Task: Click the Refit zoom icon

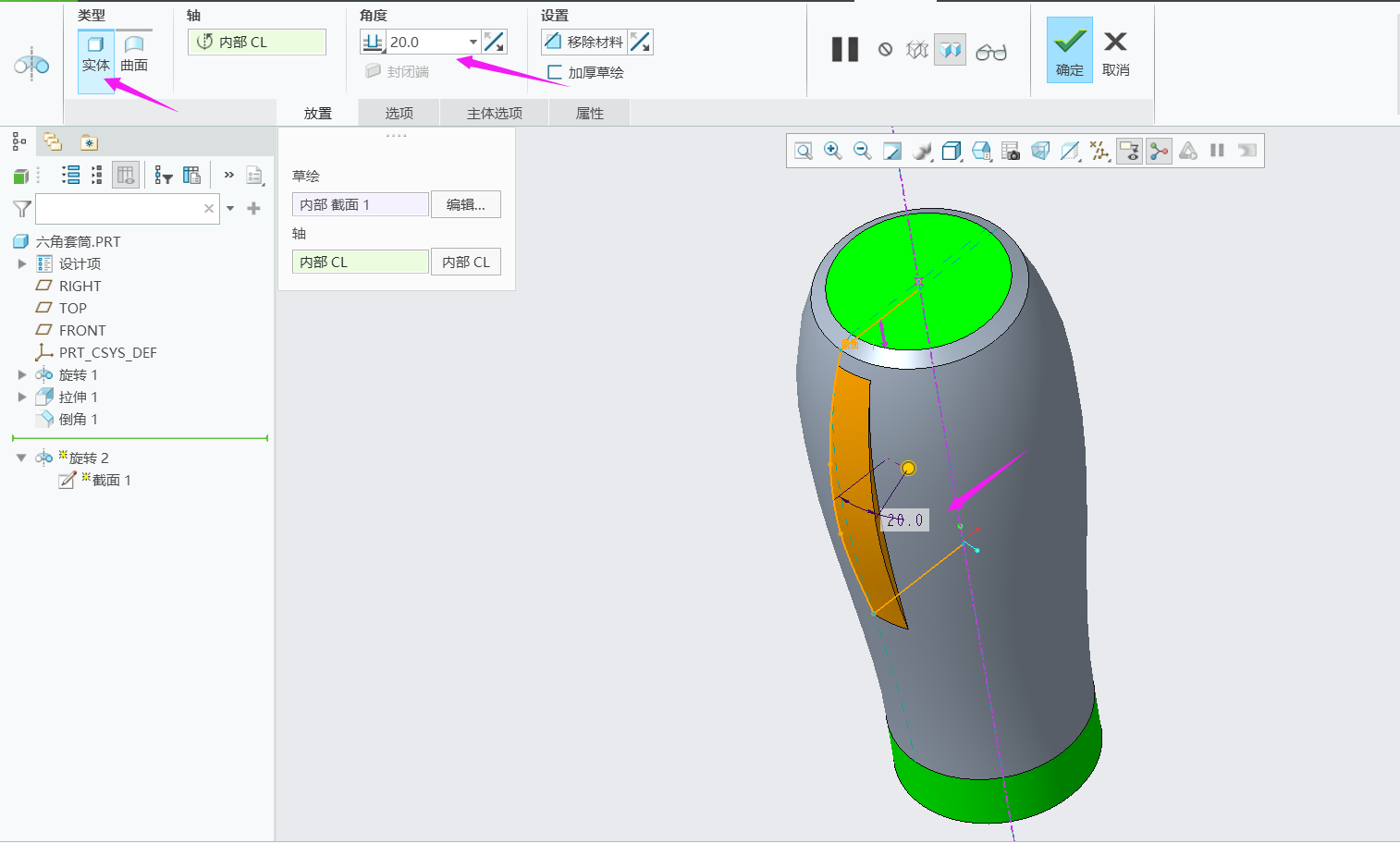Action: point(804,151)
